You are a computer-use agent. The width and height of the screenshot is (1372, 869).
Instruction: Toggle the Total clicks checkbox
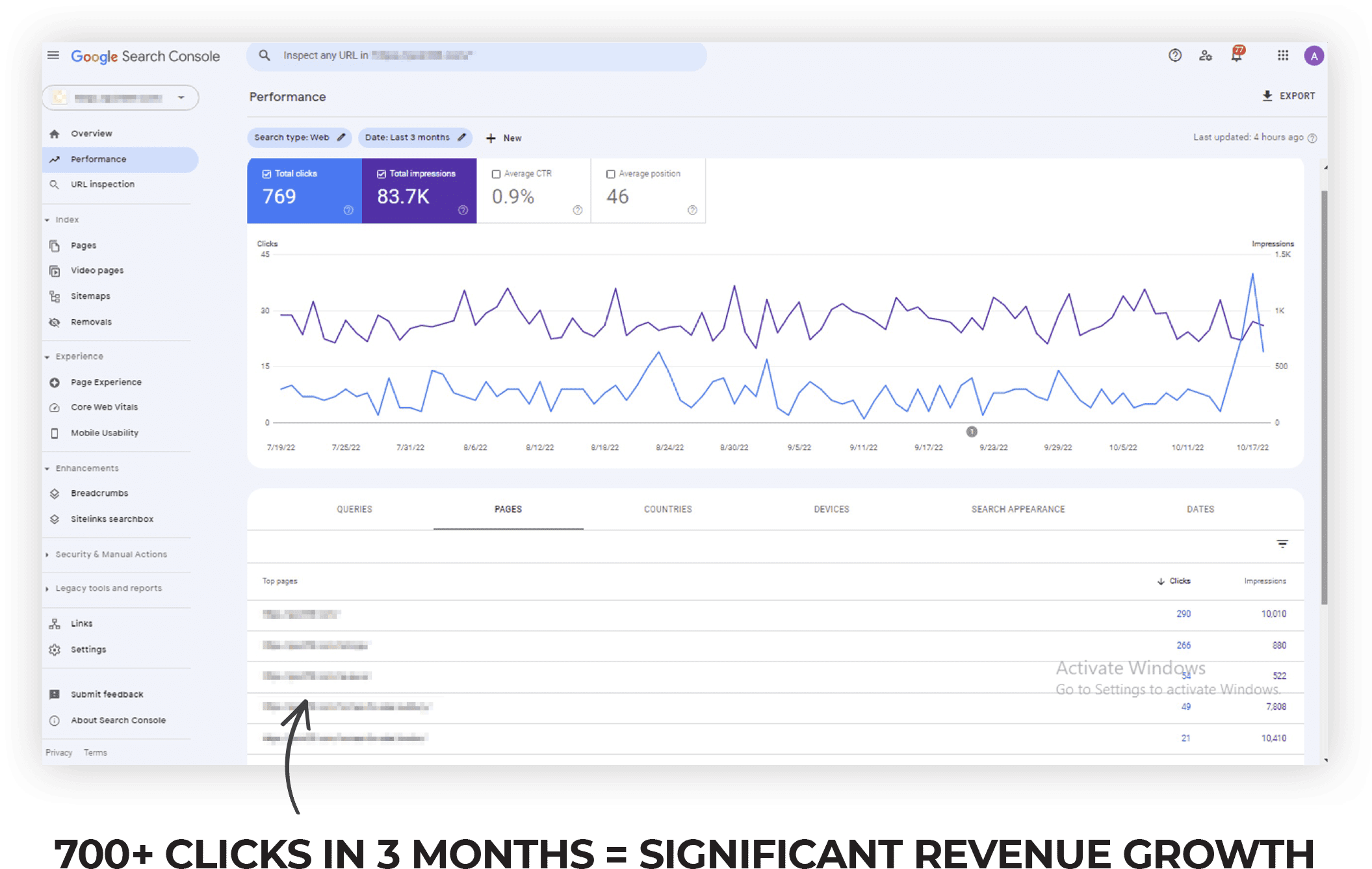[266, 174]
